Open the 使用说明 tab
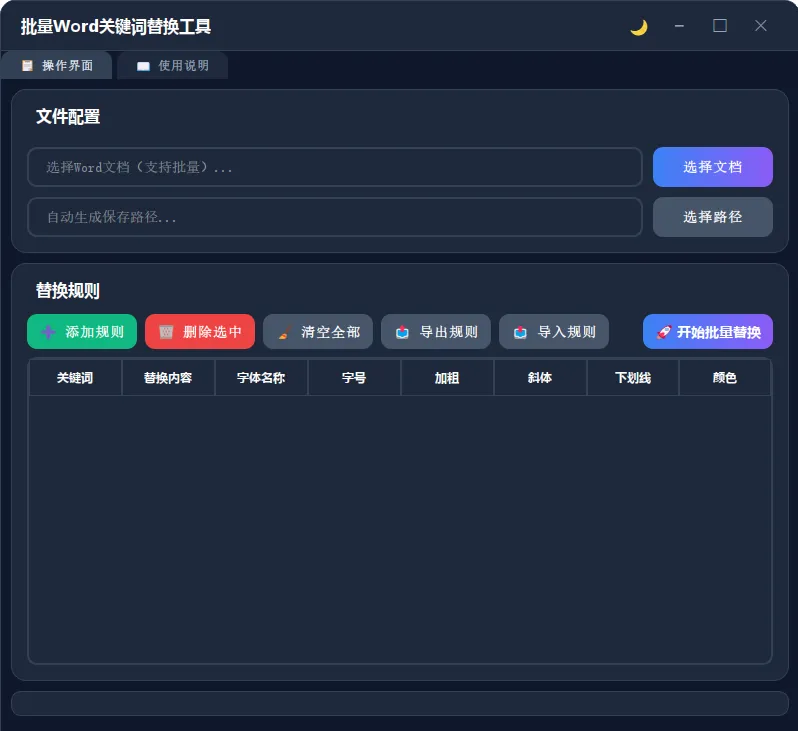Viewport: 798px width, 731px height. [x=173, y=65]
